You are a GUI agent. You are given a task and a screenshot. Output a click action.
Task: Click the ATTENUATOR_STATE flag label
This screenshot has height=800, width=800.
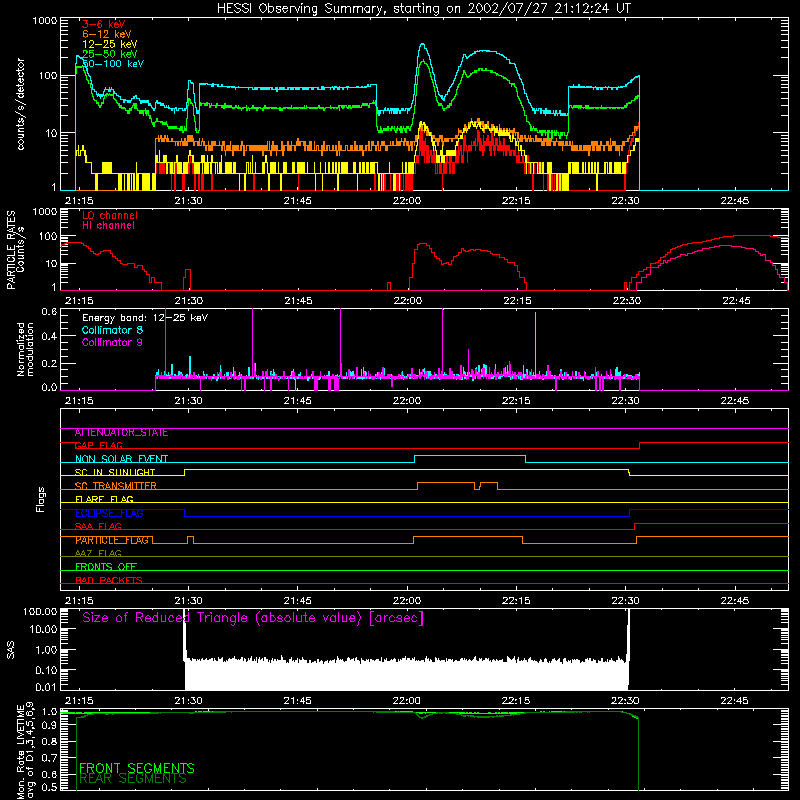click(121, 433)
